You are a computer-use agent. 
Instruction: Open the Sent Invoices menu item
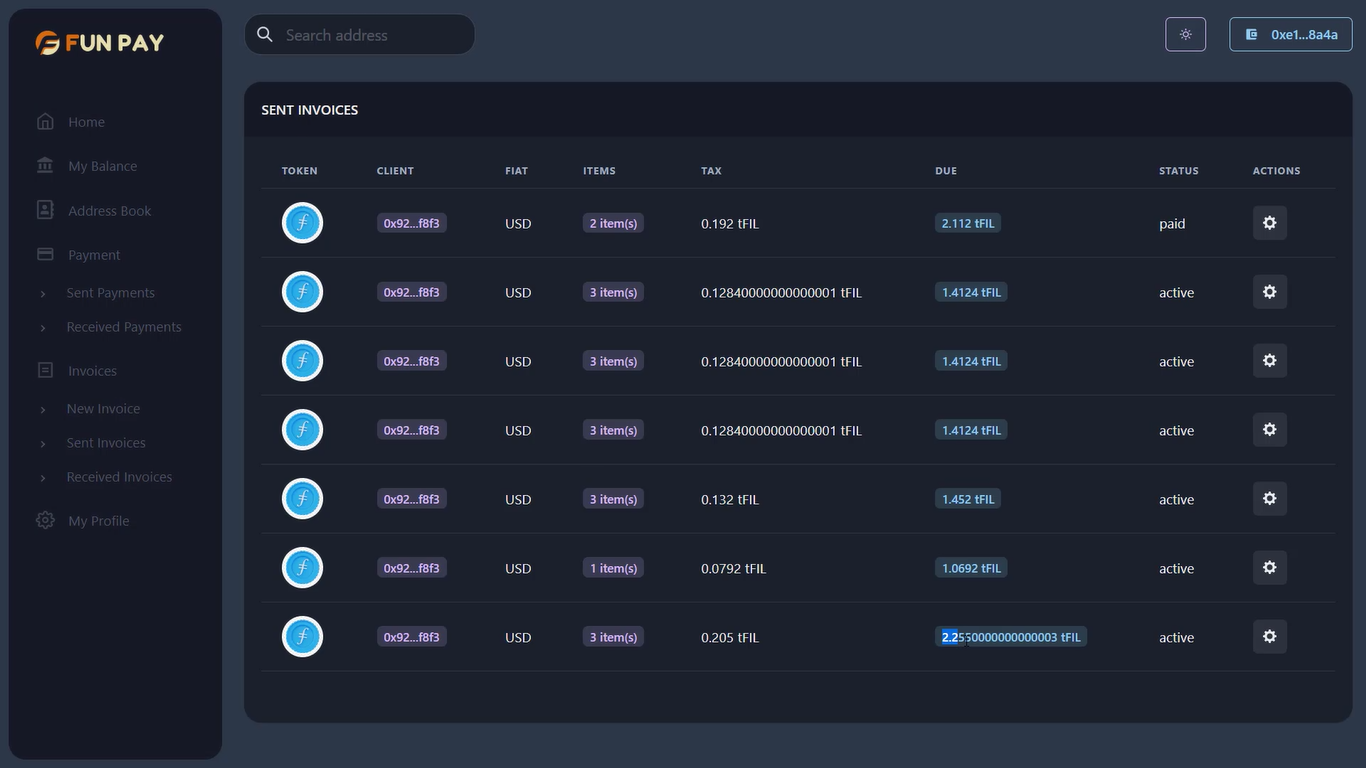(106, 443)
